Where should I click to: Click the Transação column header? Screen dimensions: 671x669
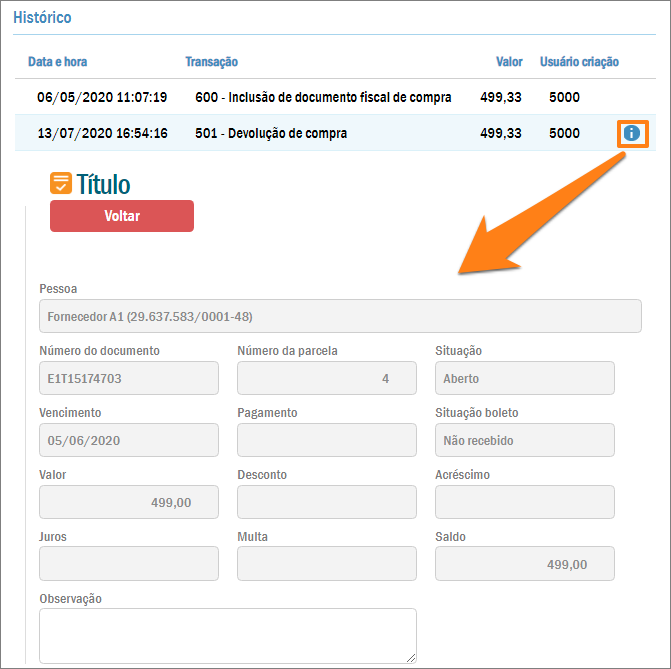211,62
